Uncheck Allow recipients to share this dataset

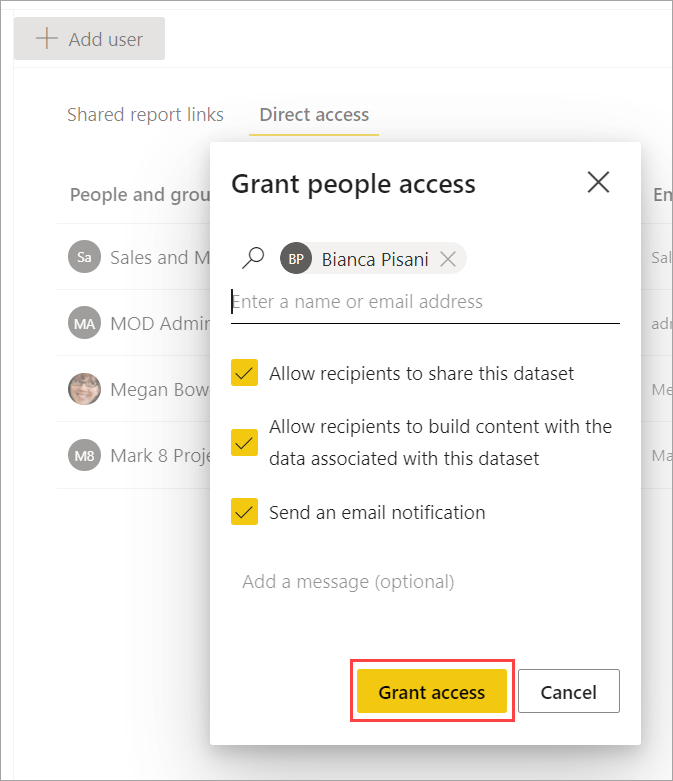click(x=244, y=373)
